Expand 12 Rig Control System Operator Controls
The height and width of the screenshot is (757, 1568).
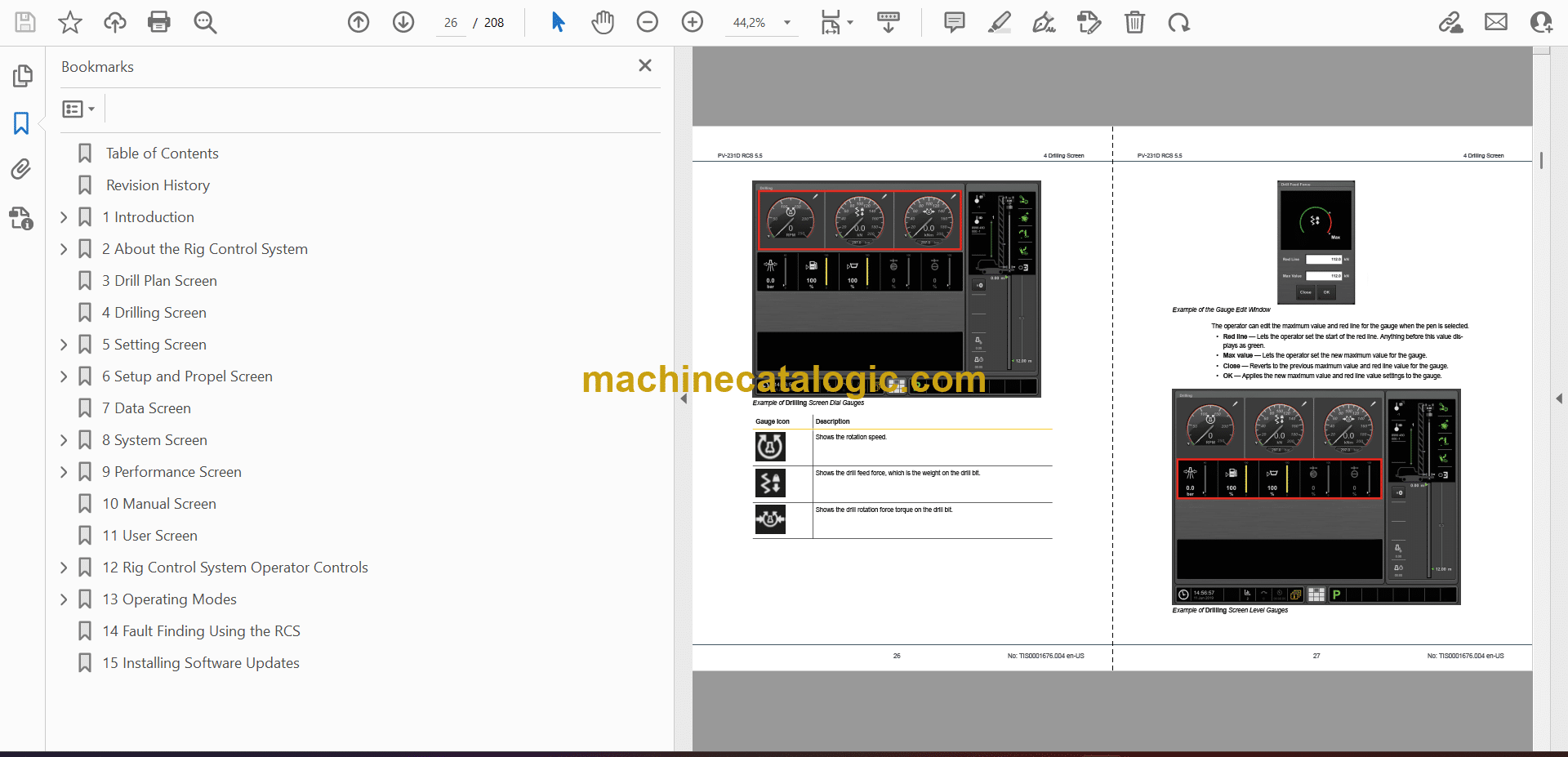coord(64,568)
